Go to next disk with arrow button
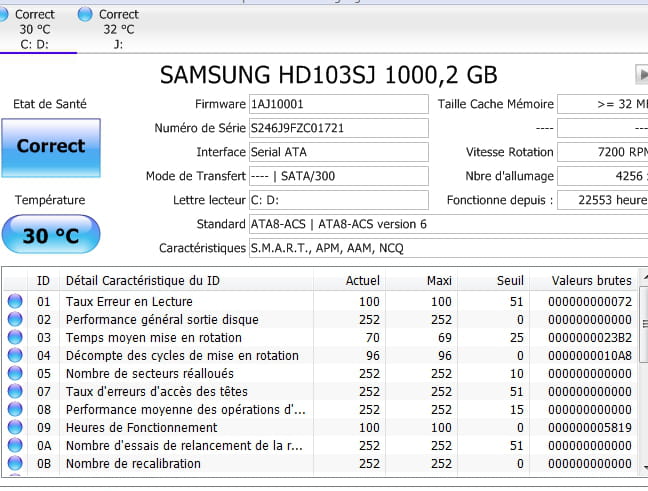 642,75
